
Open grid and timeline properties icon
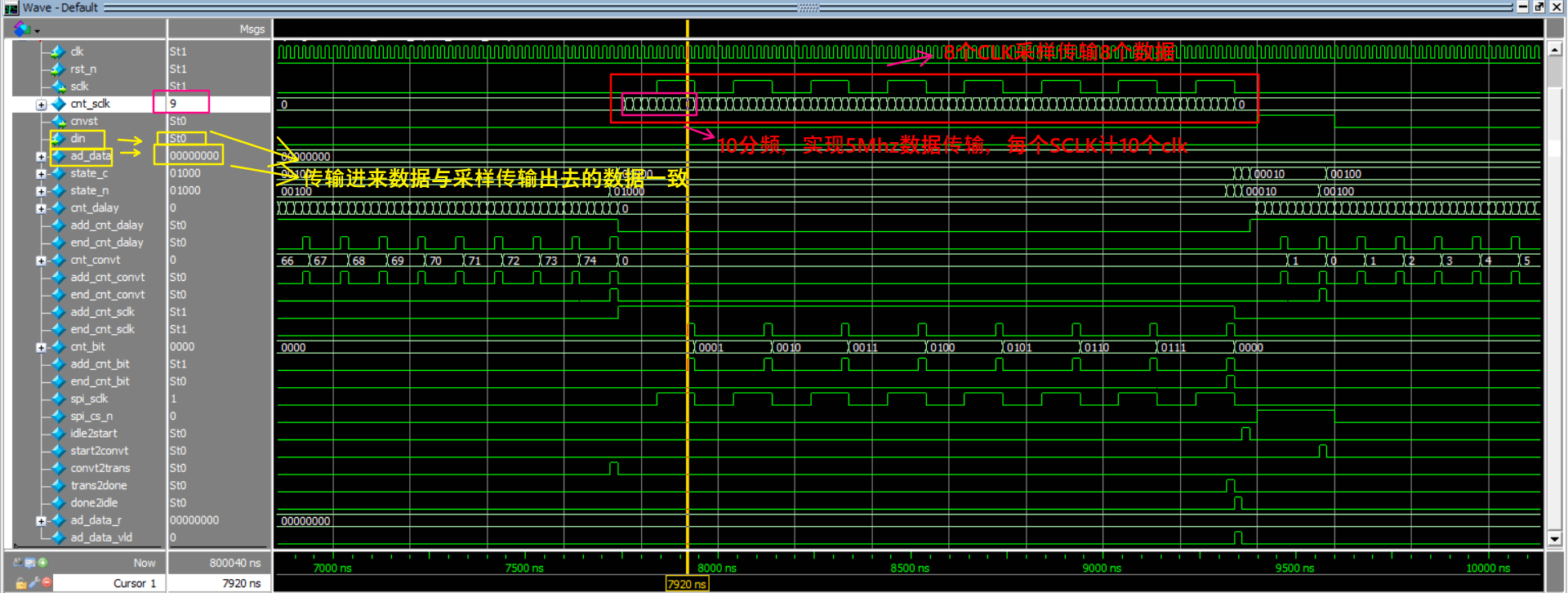tap(30, 563)
